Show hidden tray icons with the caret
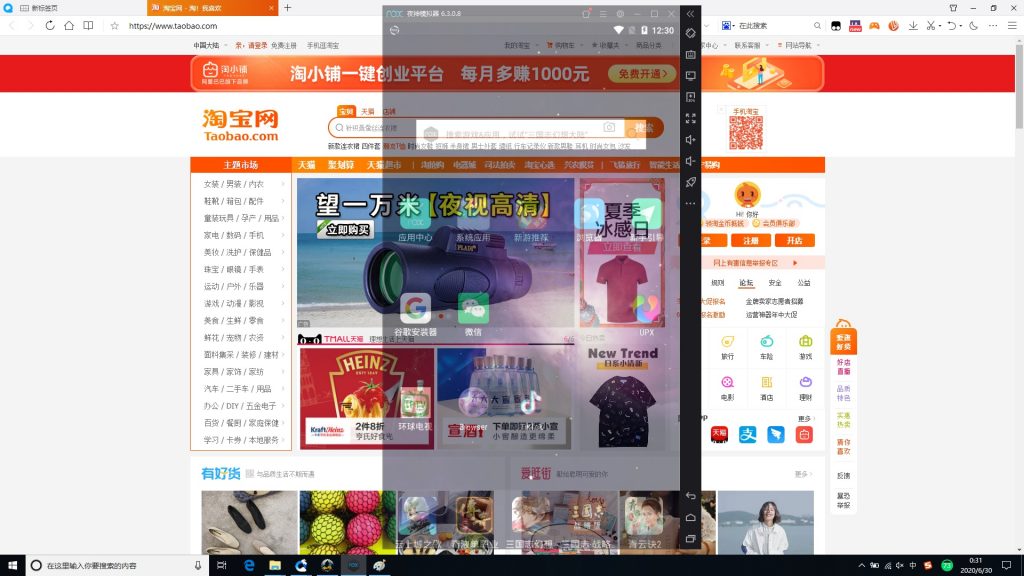Image resolution: width=1024 pixels, height=576 pixels. pos(861,565)
